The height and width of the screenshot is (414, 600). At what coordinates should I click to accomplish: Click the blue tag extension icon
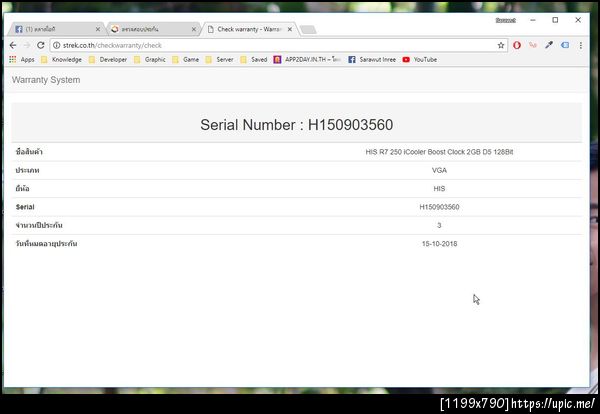pos(565,45)
